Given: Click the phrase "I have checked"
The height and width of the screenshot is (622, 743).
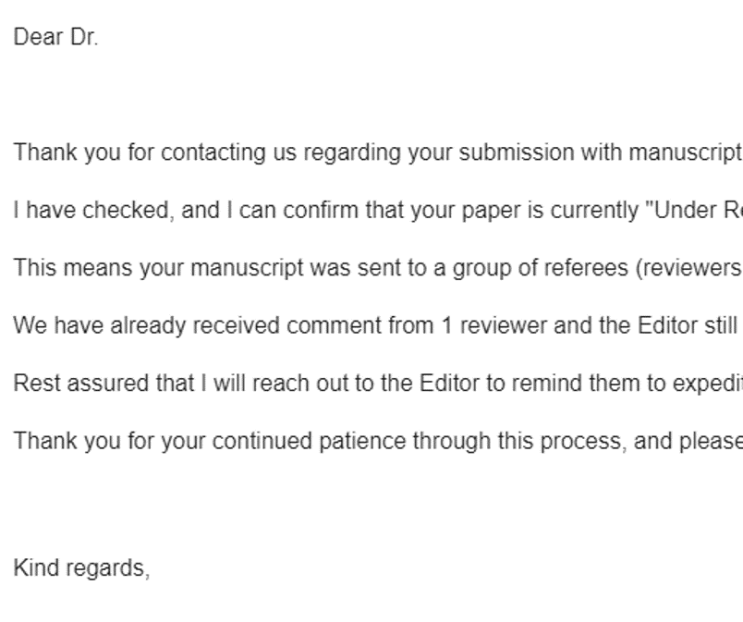Looking at the screenshot, I should [x=91, y=210].
